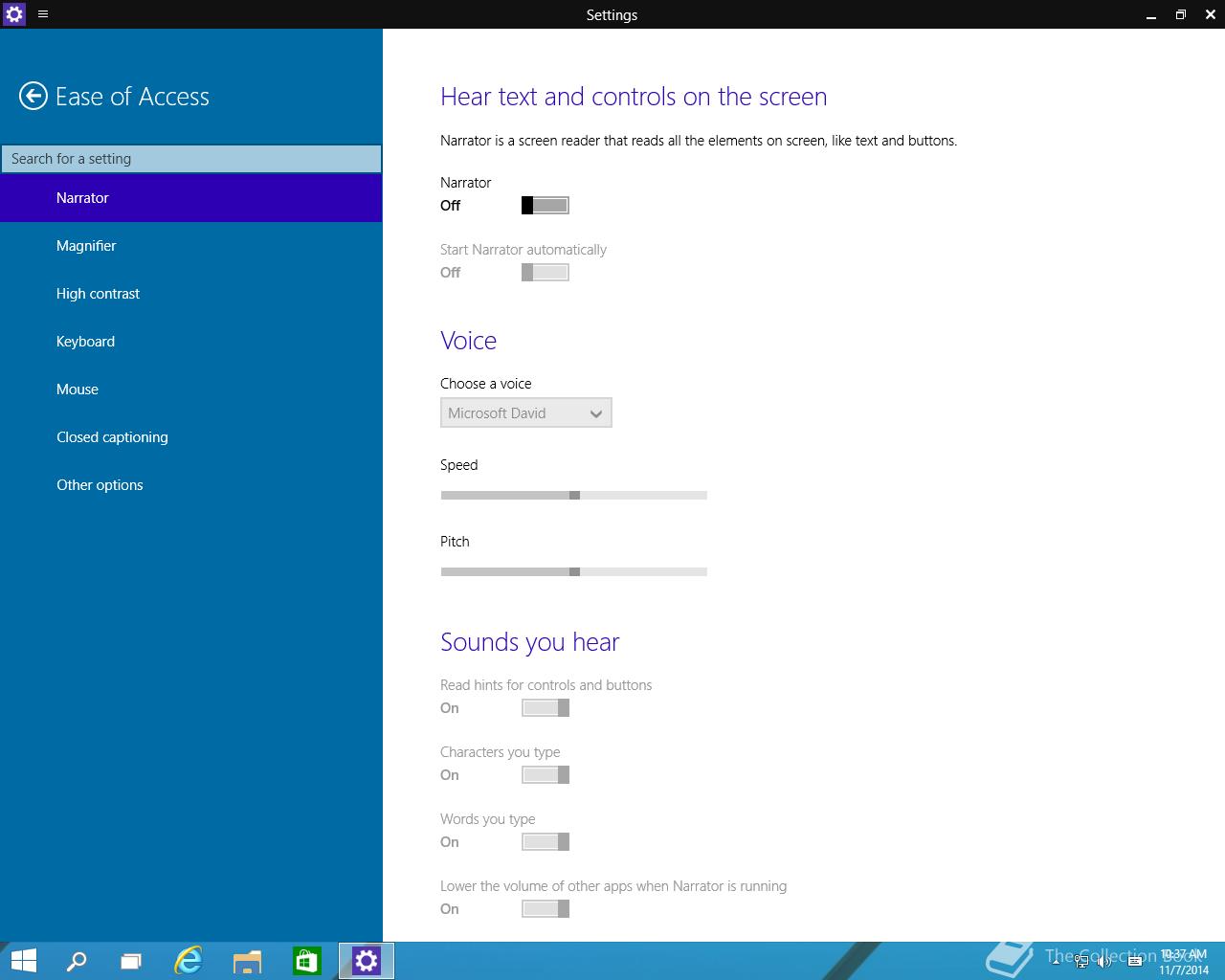Toggle the Narrator switch on
The height and width of the screenshot is (980, 1225).
point(546,205)
